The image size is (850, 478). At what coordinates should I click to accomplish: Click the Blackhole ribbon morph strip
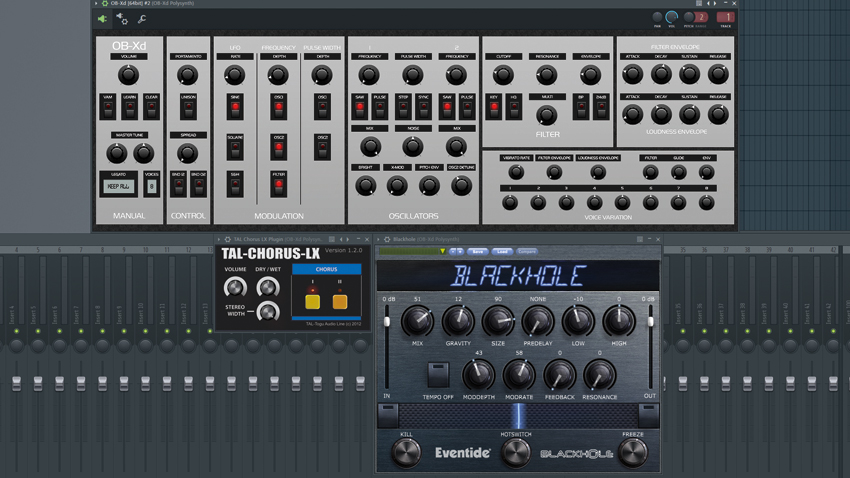click(518, 416)
